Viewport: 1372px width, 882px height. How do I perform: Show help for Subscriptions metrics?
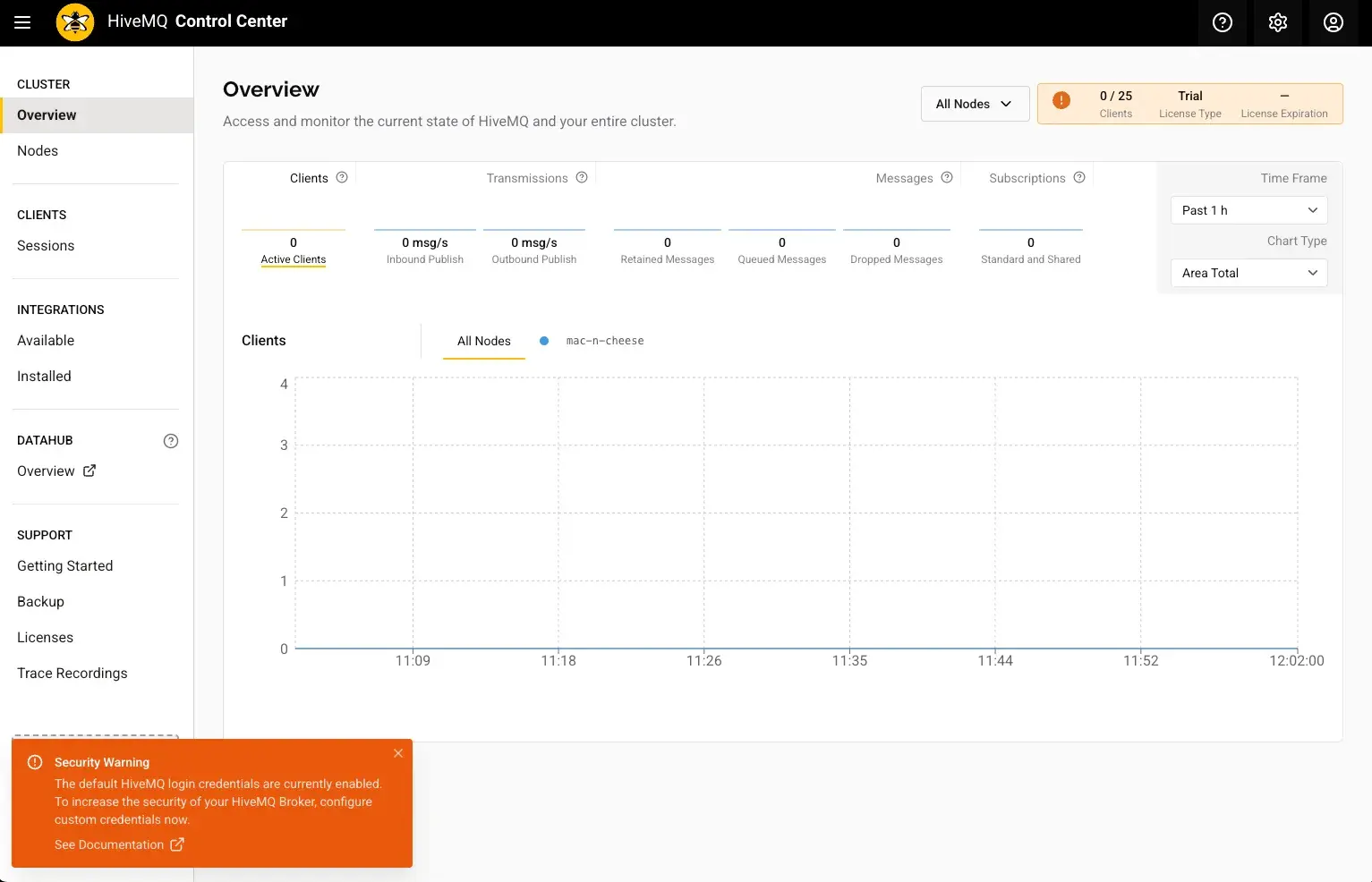(x=1079, y=177)
